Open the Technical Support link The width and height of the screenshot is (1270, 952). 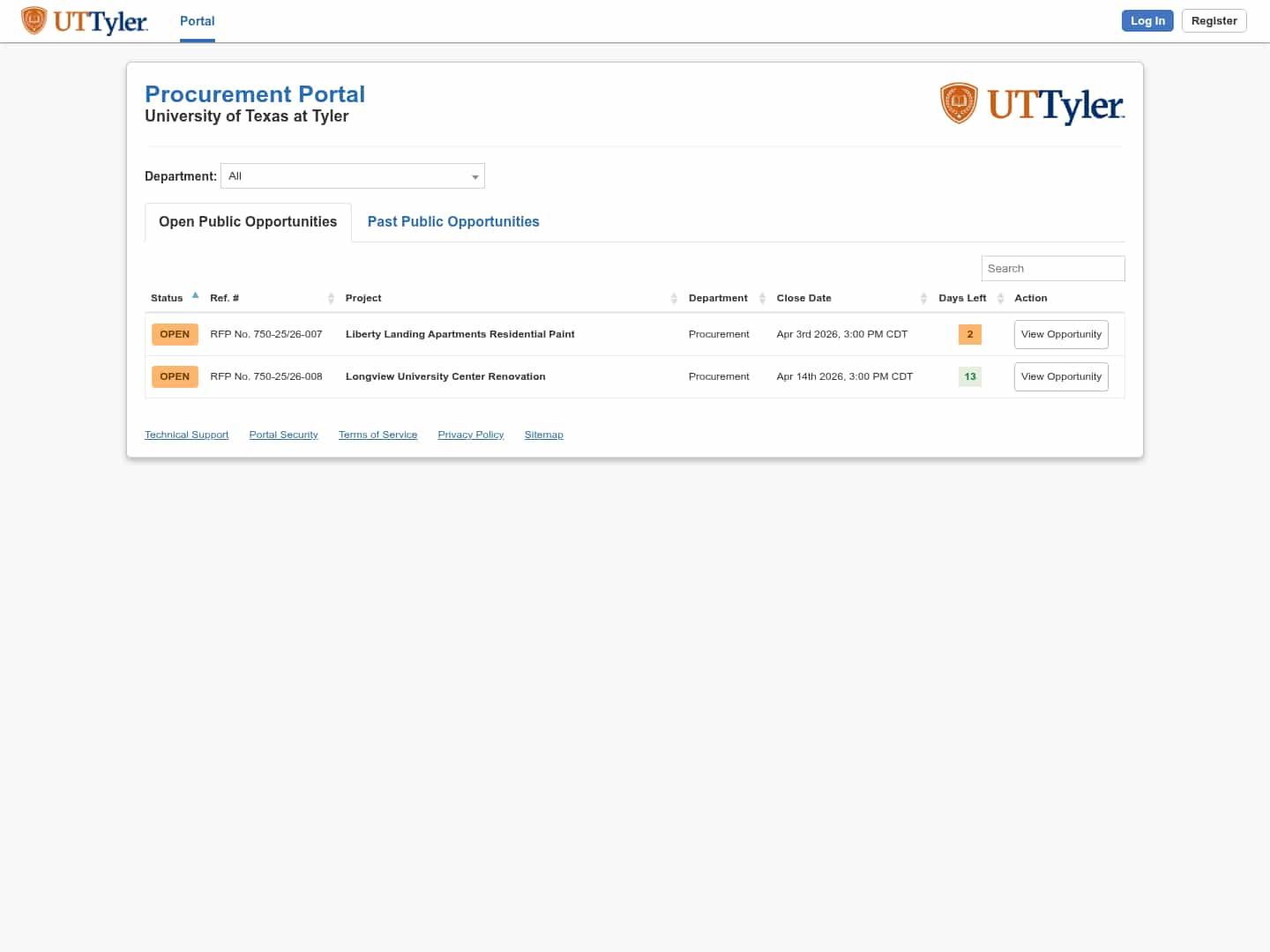pos(187,435)
